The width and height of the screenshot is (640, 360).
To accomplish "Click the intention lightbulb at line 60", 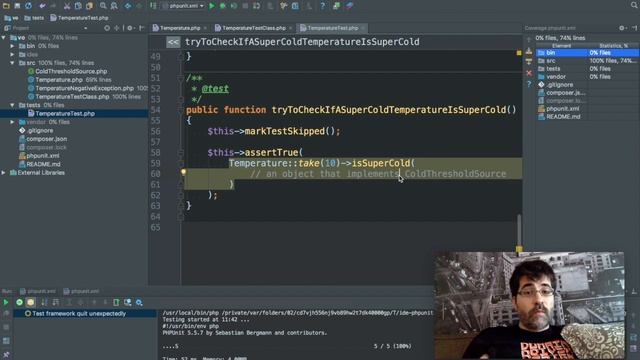I will [x=184, y=172].
